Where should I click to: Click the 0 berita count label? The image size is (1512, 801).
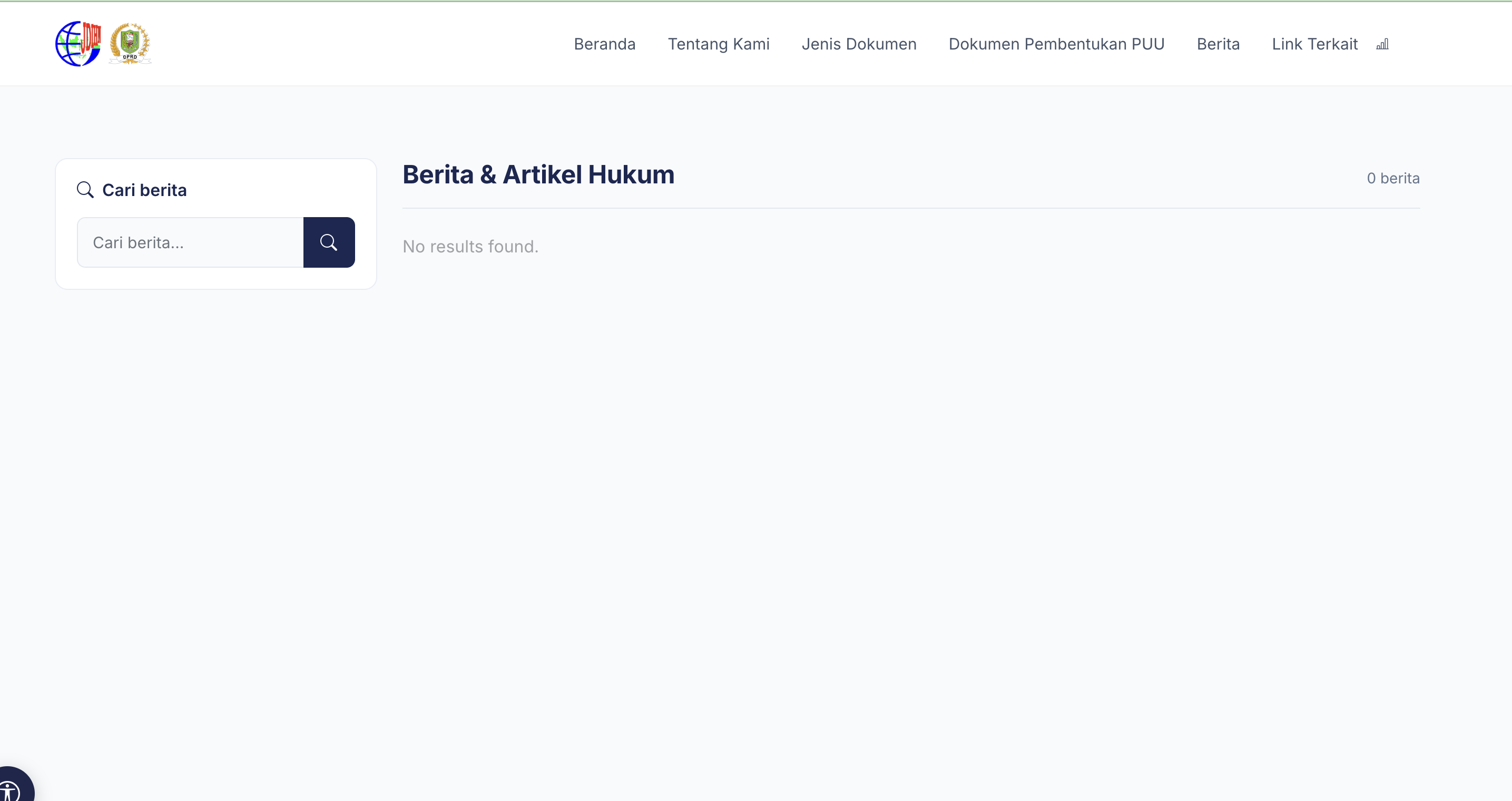click(1393, 178)
